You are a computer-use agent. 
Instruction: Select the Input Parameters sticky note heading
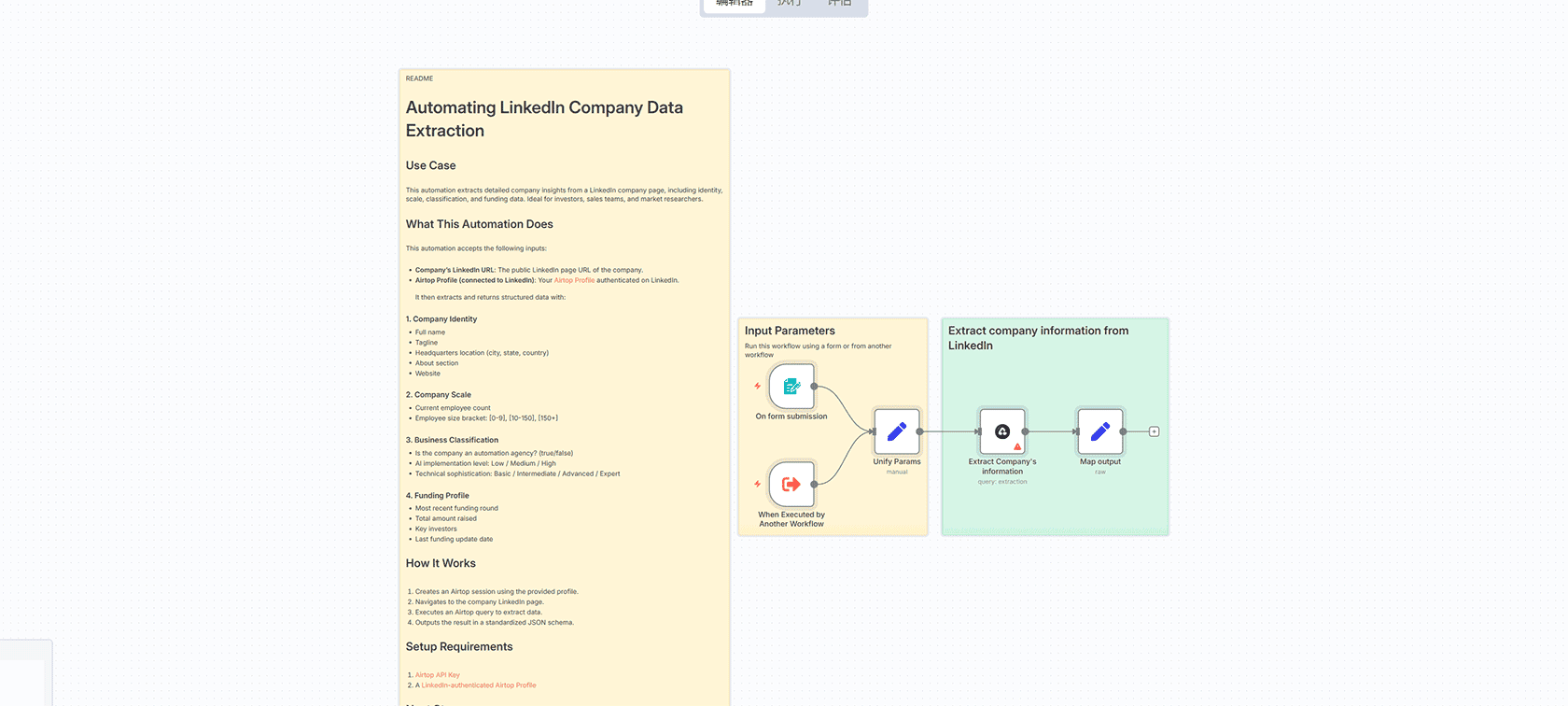(x=790, y=331)
